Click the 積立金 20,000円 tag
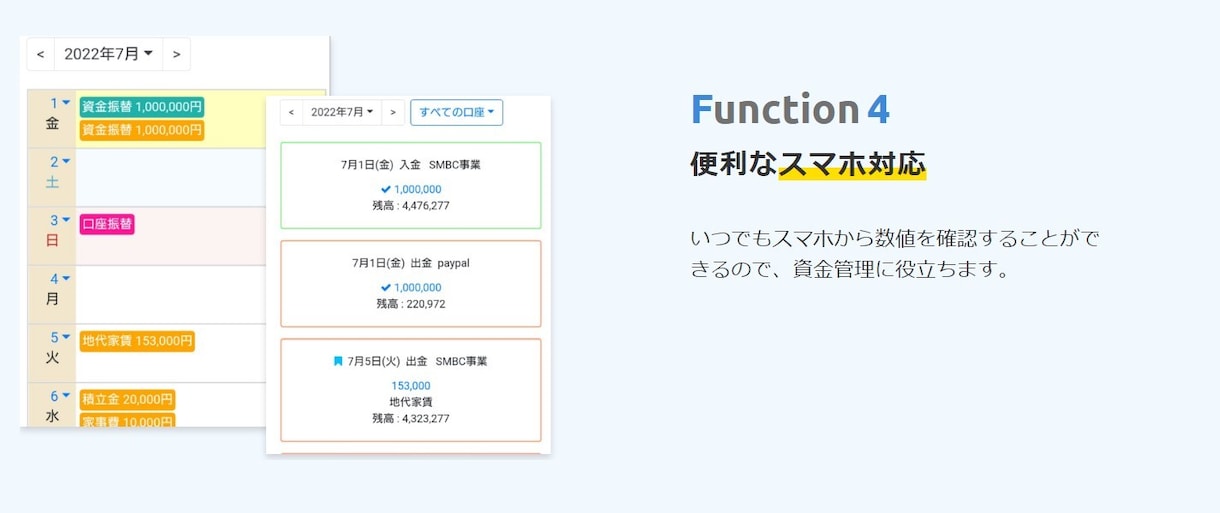1220x513 pixels. tap(127, 400)
